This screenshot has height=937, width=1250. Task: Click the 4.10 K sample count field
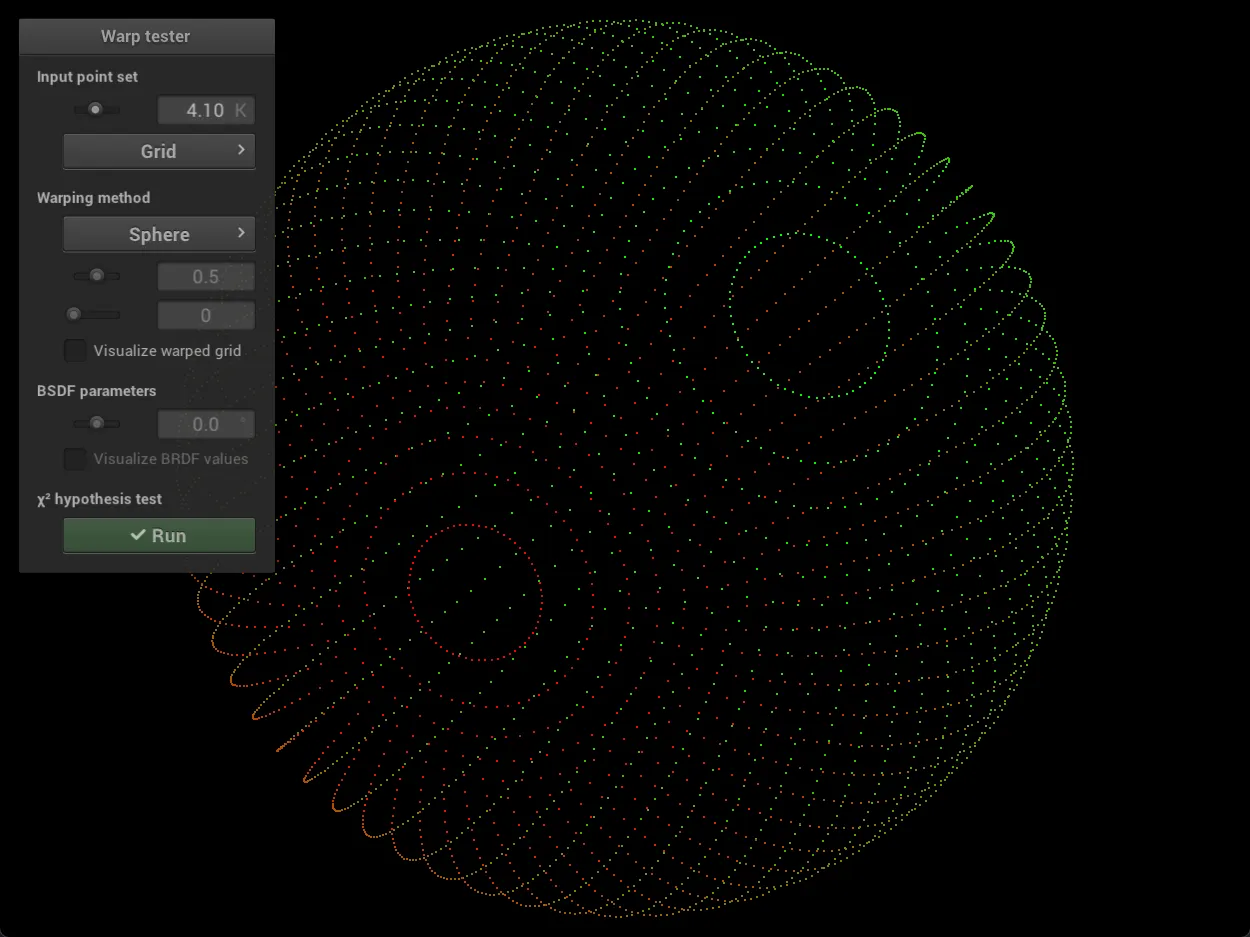(206, 110)
